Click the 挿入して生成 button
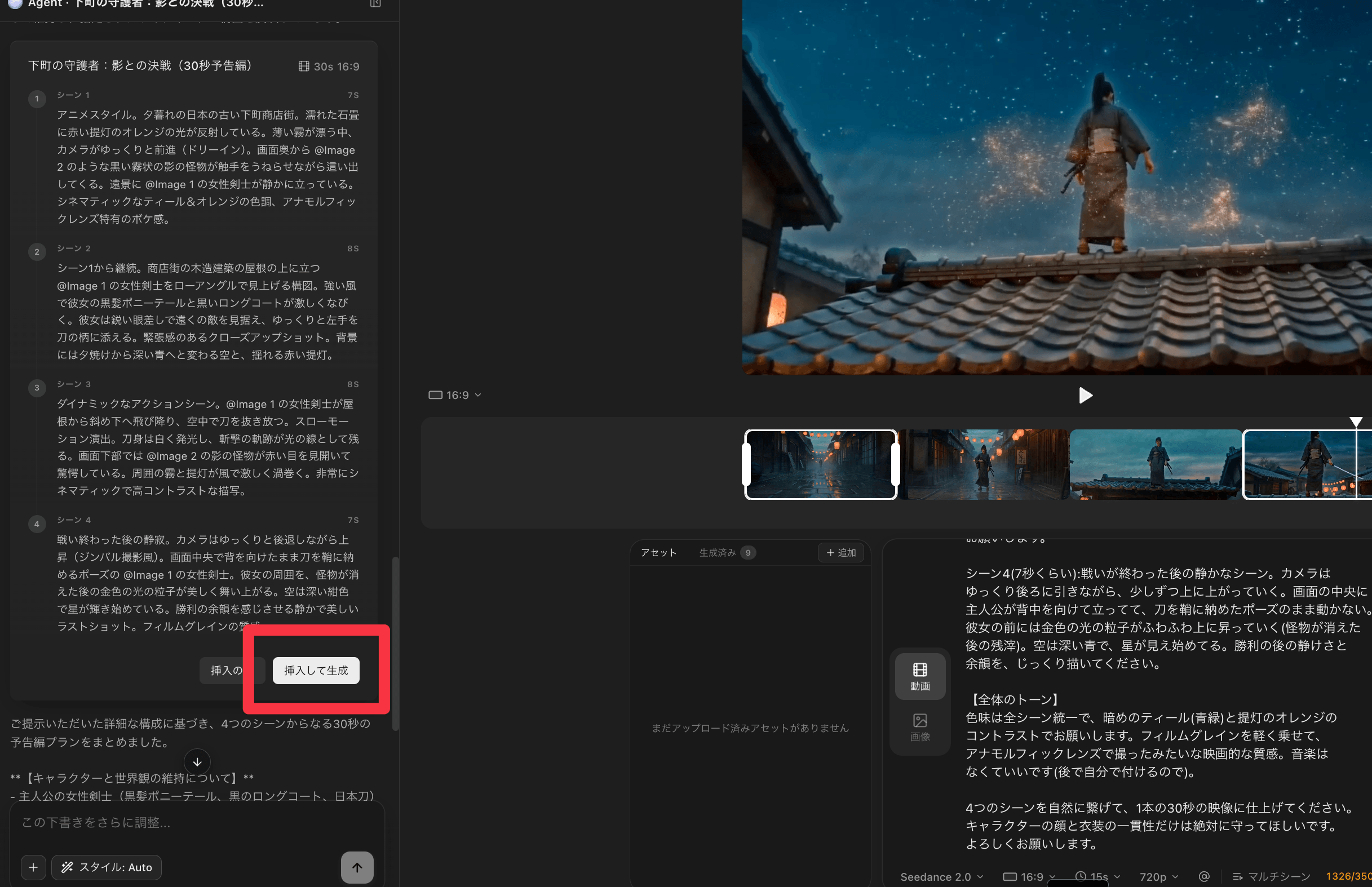 [316, 671]
